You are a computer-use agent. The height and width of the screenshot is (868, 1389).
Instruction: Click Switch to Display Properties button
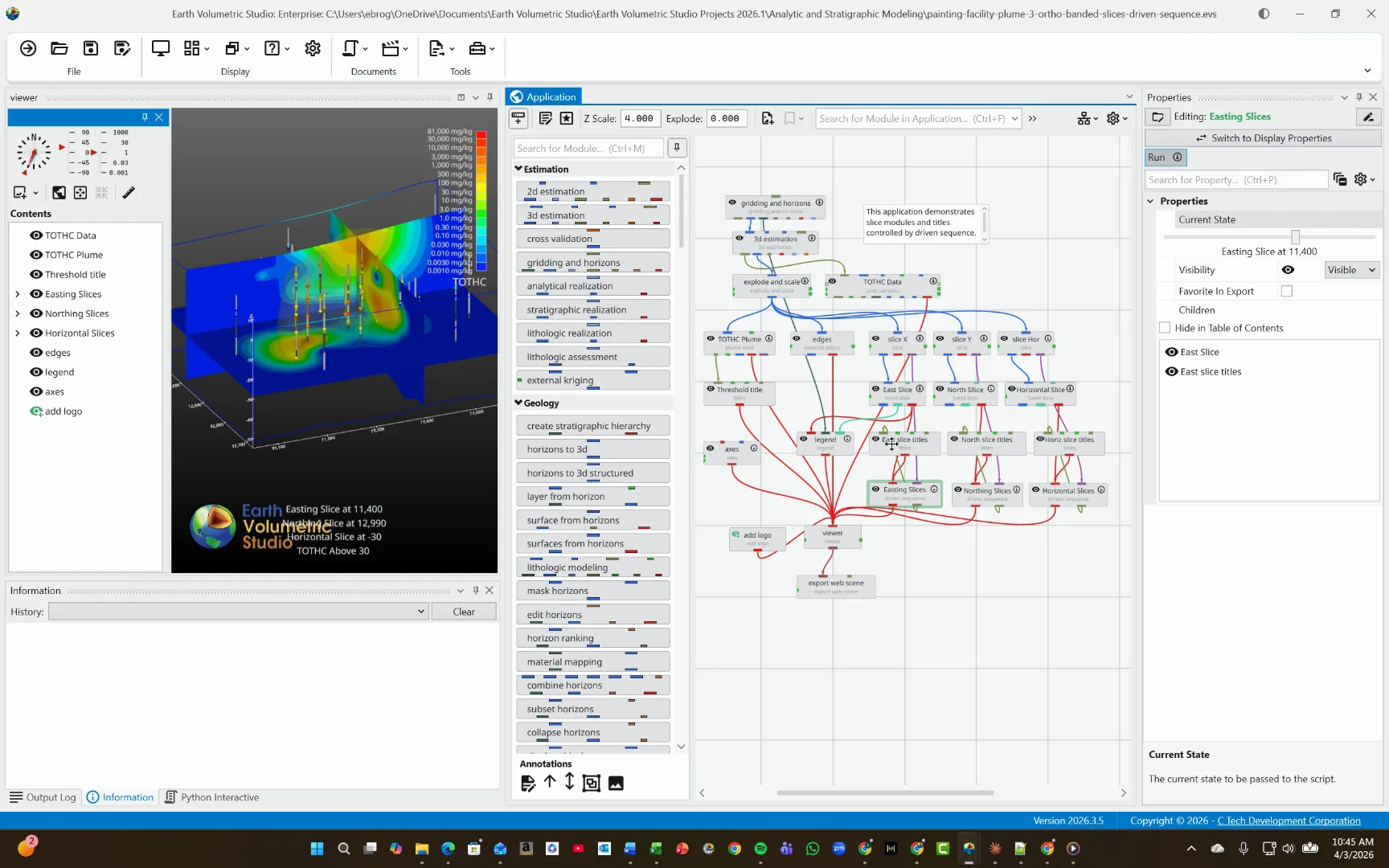click(1263, 138)
